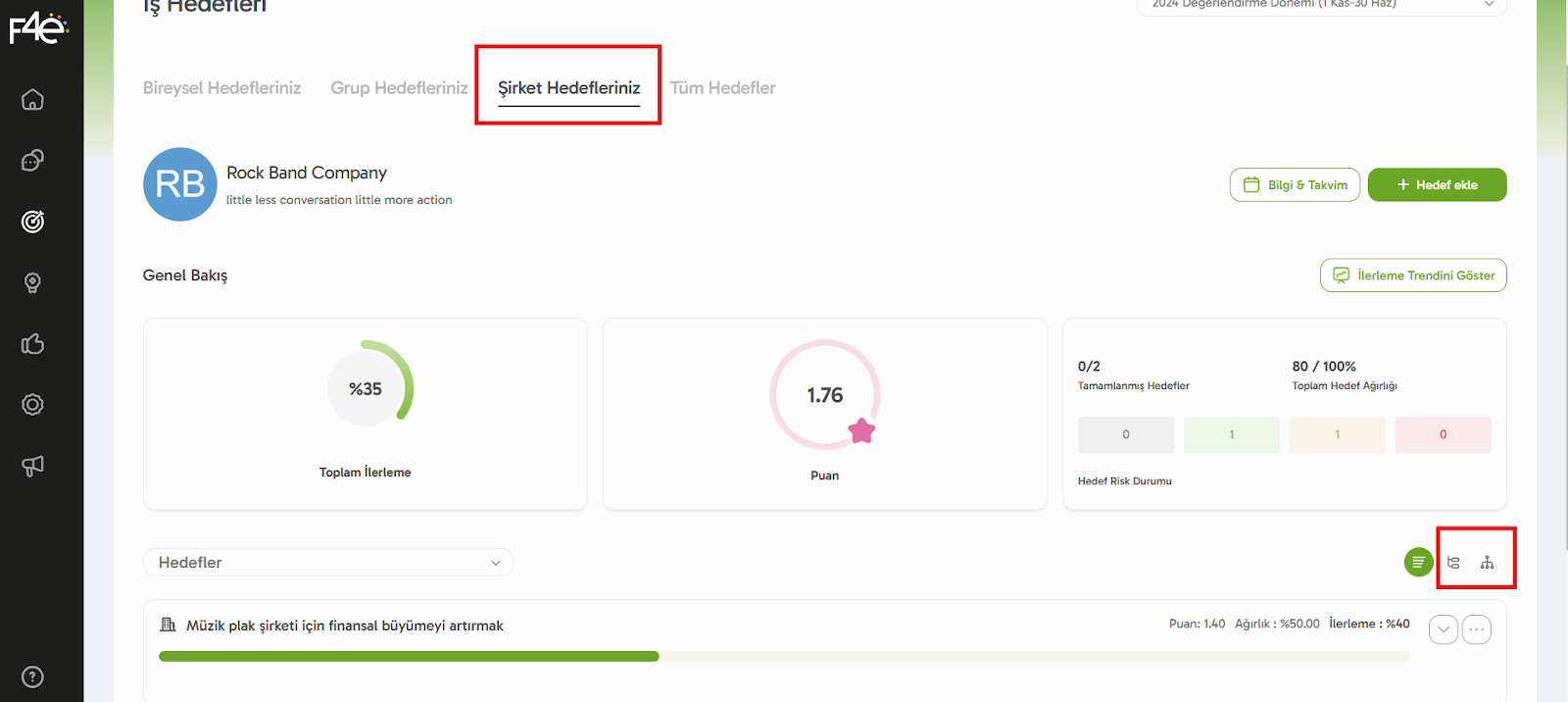Open the megaphone announcements icon
Image resolution: width=1568 pixels, height=702 pixels.
click(32, 466)
